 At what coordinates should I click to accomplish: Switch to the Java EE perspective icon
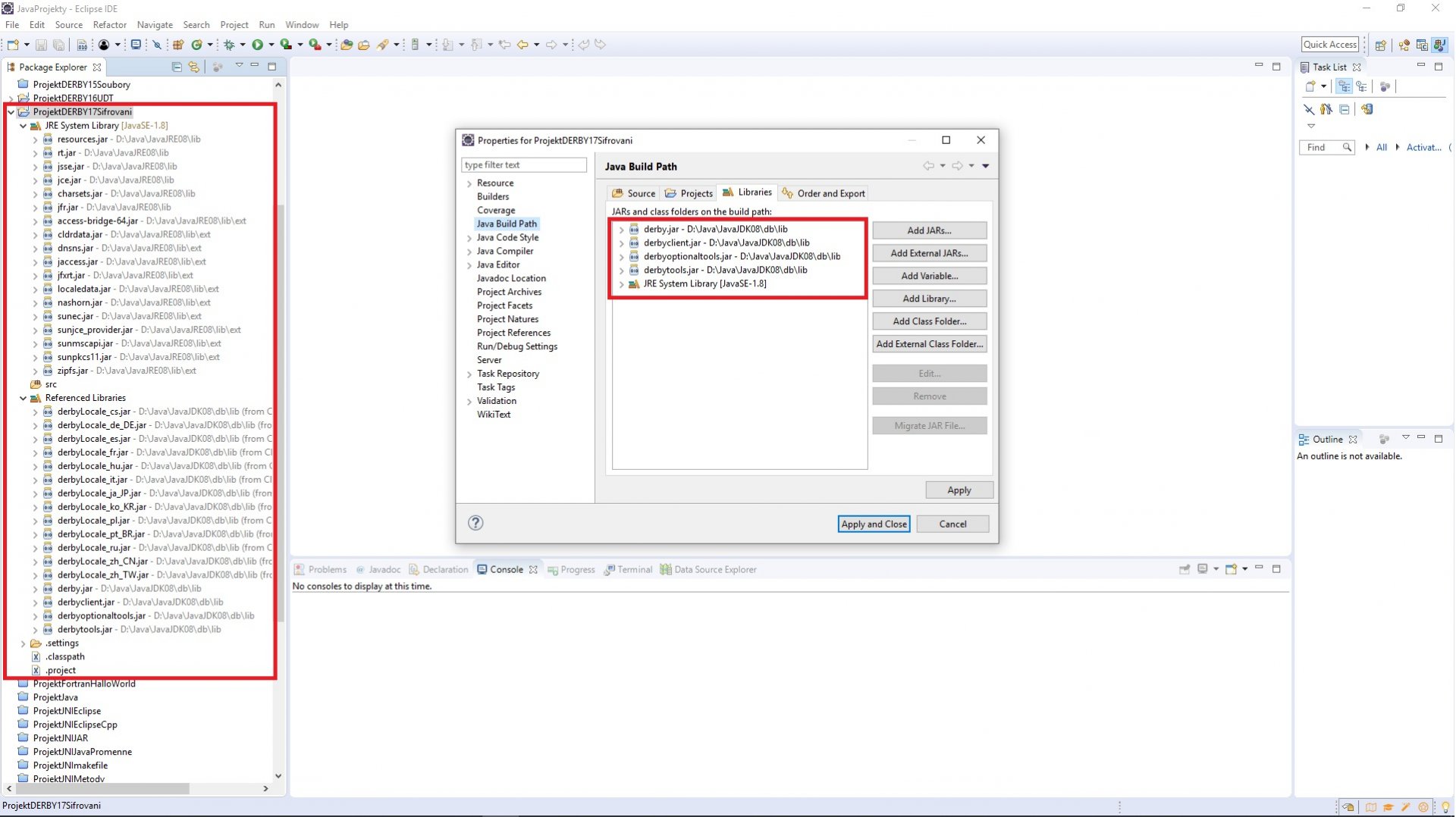tap(1404, 45)
